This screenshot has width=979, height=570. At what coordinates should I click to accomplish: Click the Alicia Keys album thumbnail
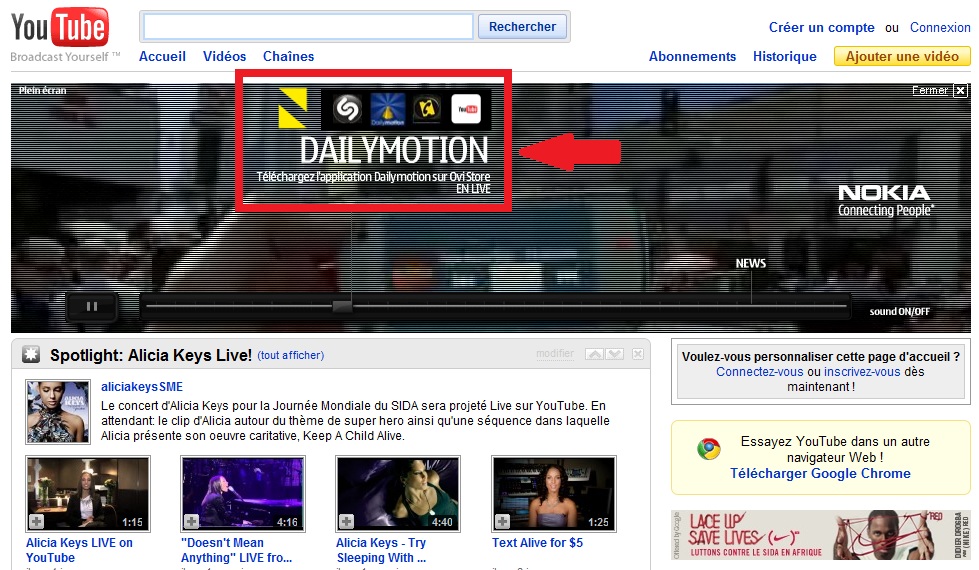(57, 412)
